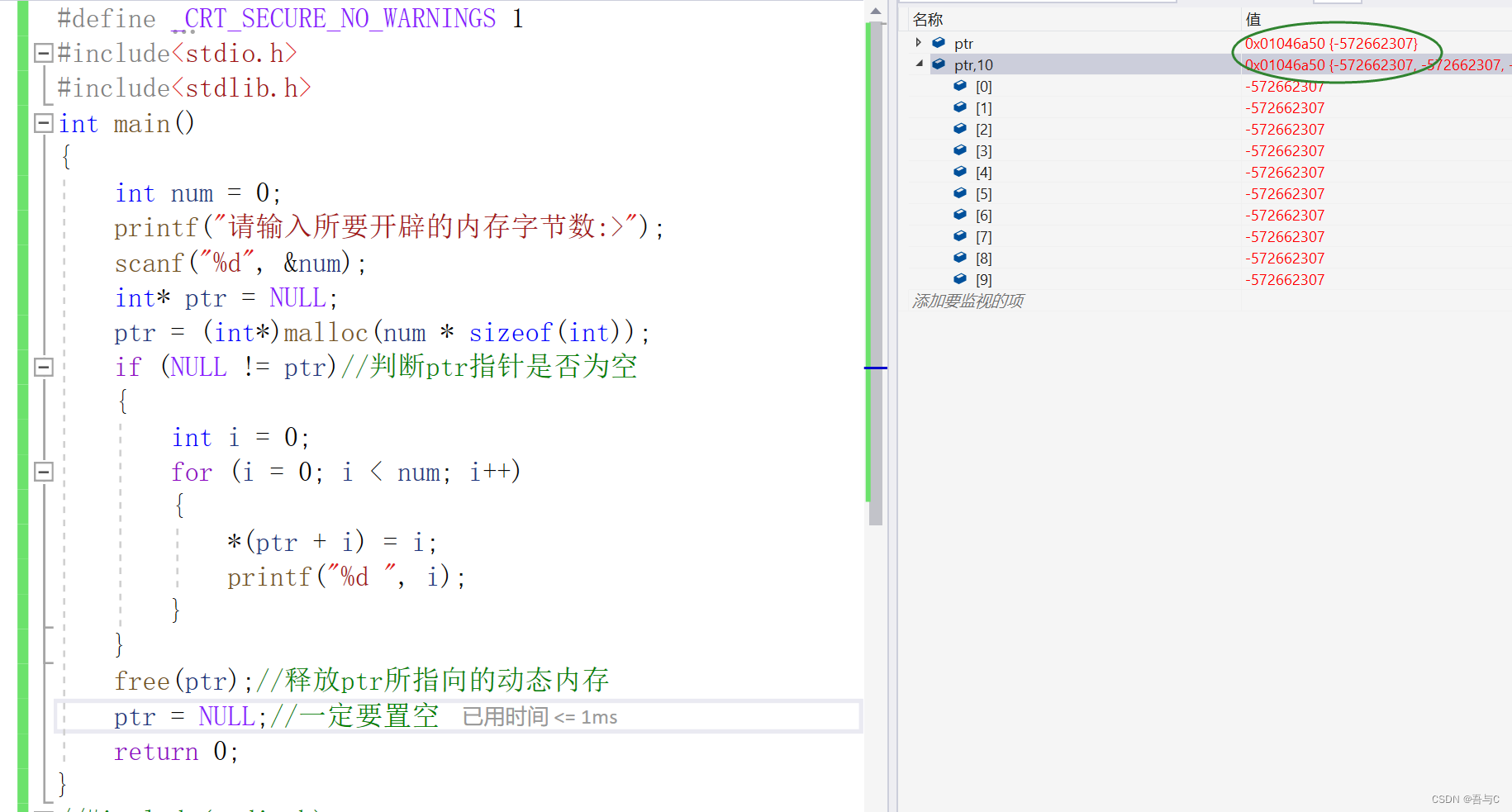Click the 名称 column header

928,19
